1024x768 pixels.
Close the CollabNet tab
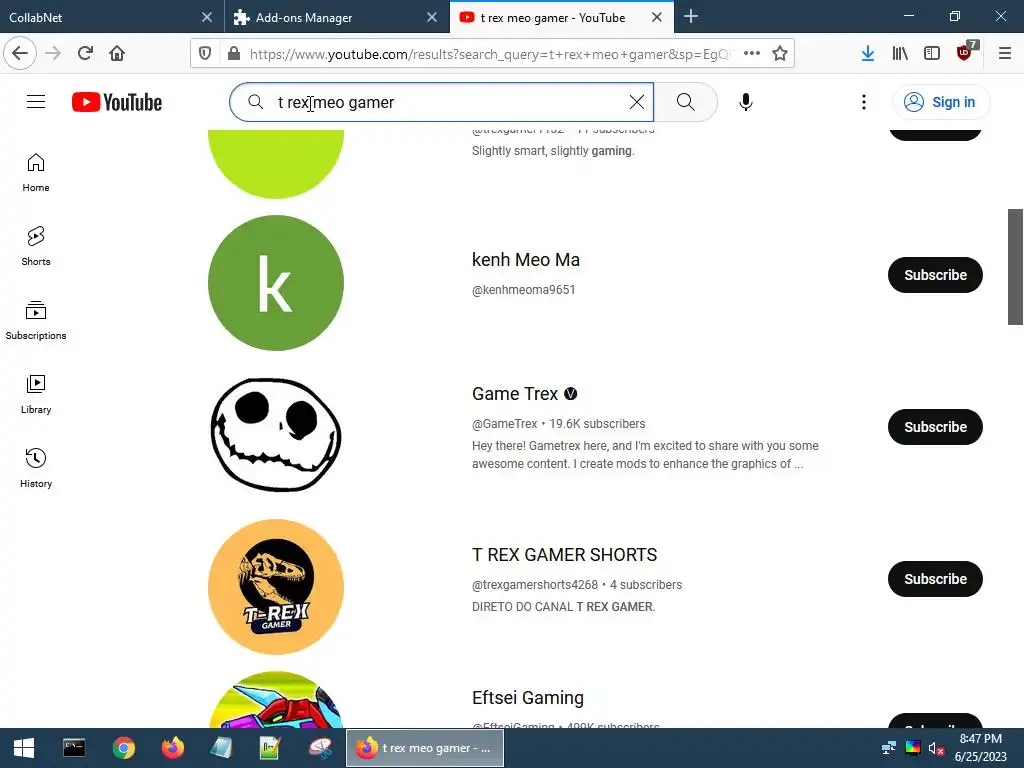(207, 18)
